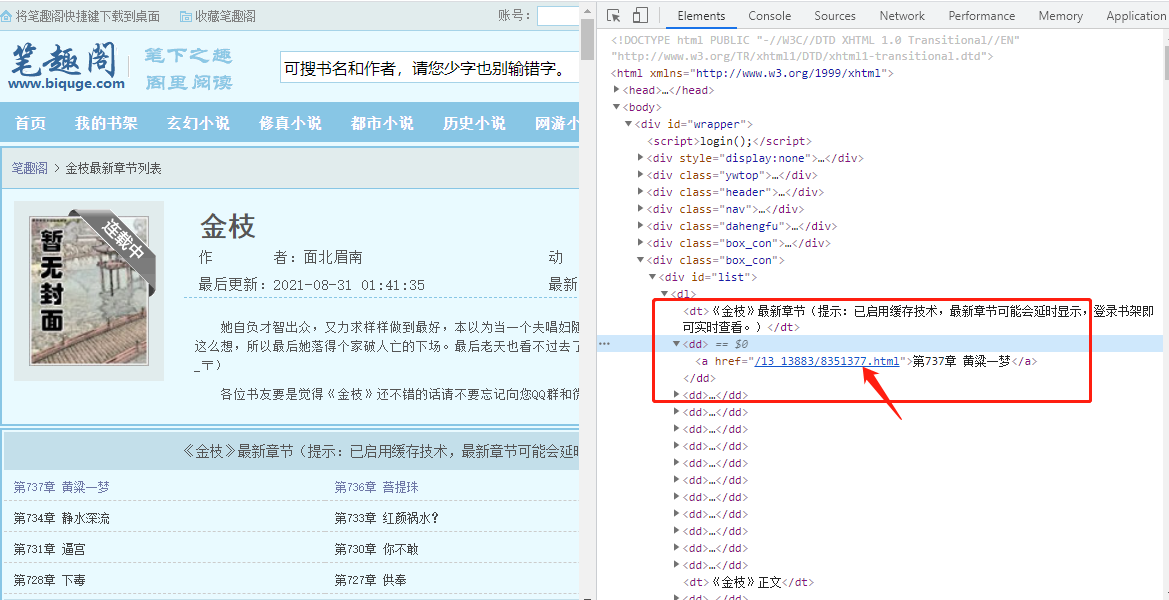1169x600 pixels.
Task: Click the 笔趣阁 site logo
Action: [x=66, y=67]
